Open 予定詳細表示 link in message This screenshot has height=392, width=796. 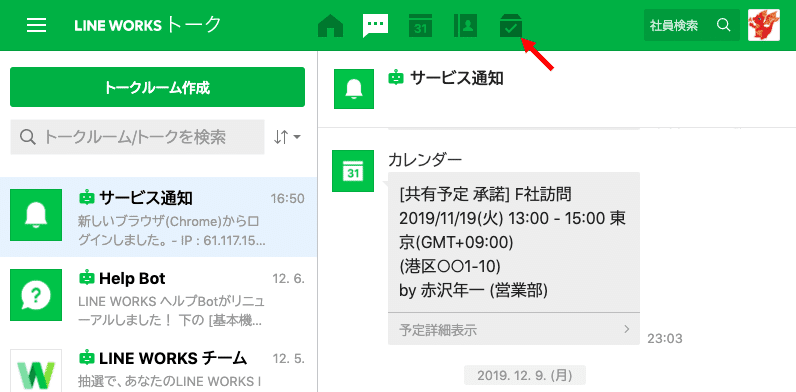click(x=514, y=329)
